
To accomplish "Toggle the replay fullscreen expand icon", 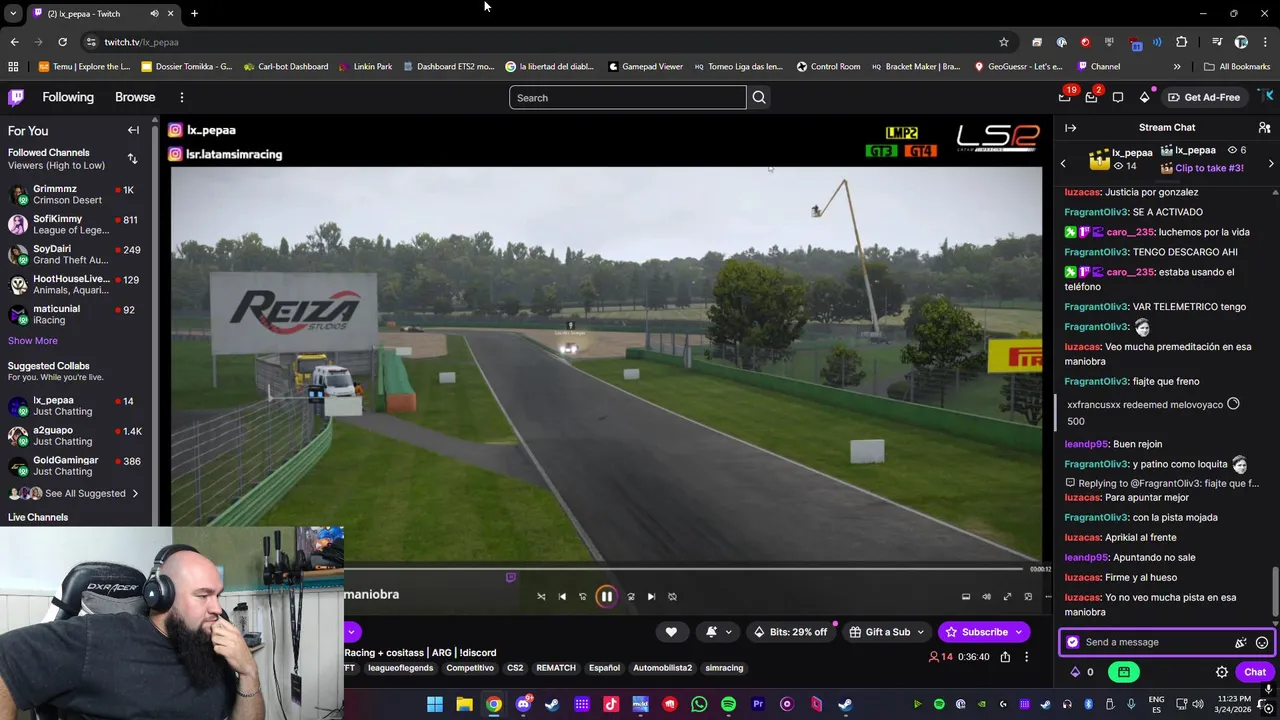I will pos(1007,597).
